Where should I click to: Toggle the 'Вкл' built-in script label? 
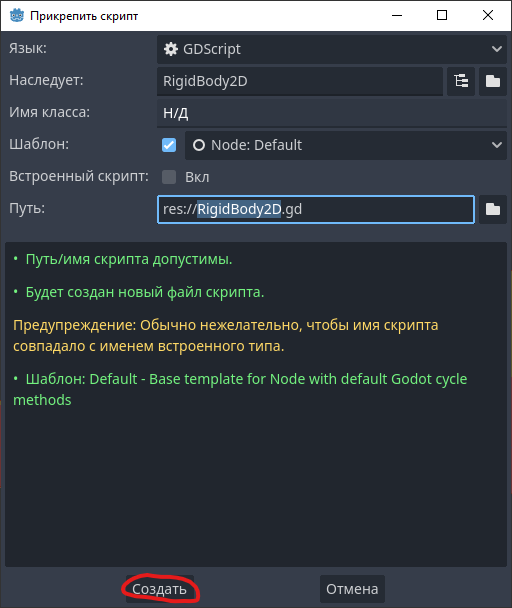click(x=197, y=177)
